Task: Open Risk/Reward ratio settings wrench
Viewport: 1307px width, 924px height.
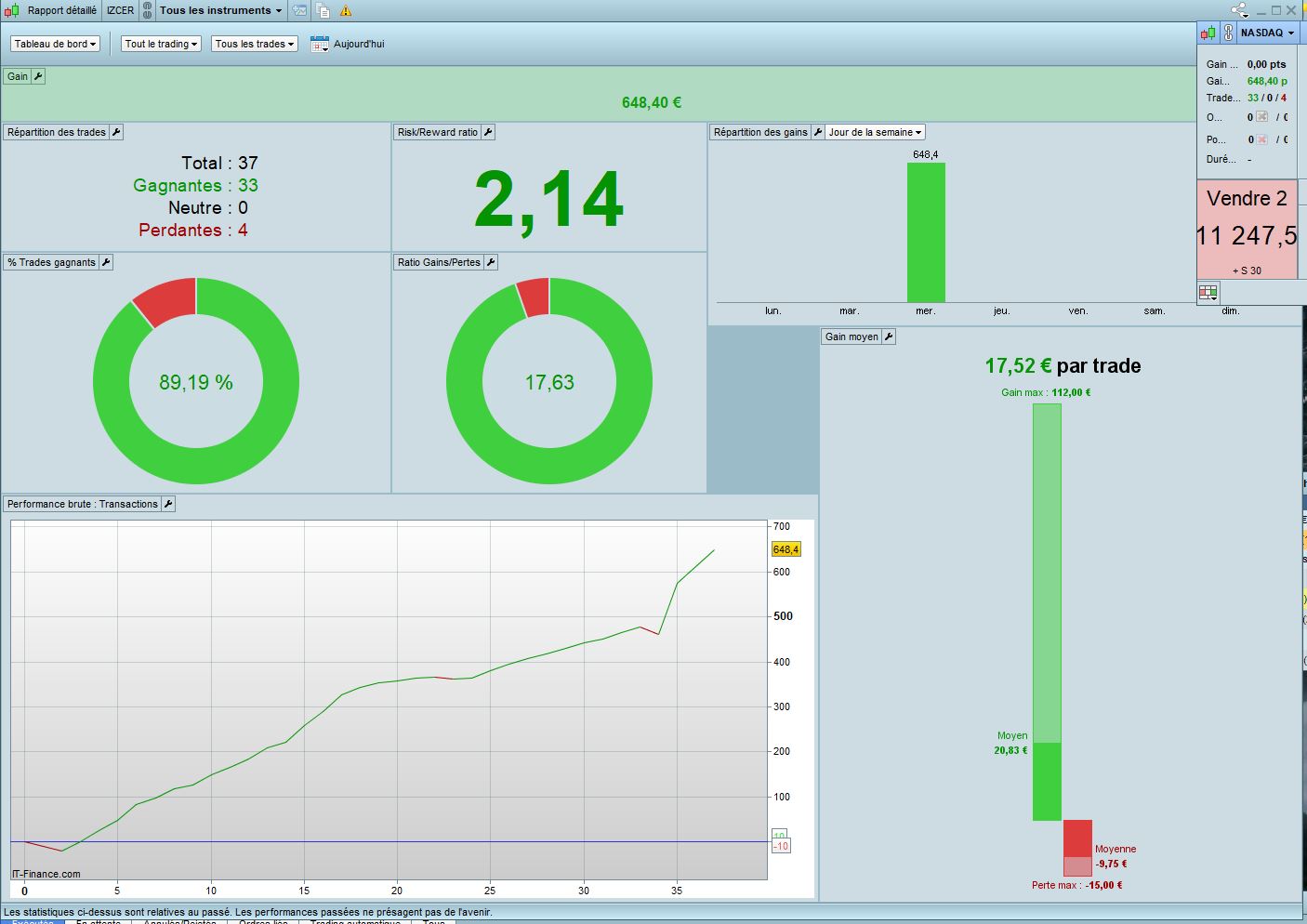Action: [x=488, y=132]
